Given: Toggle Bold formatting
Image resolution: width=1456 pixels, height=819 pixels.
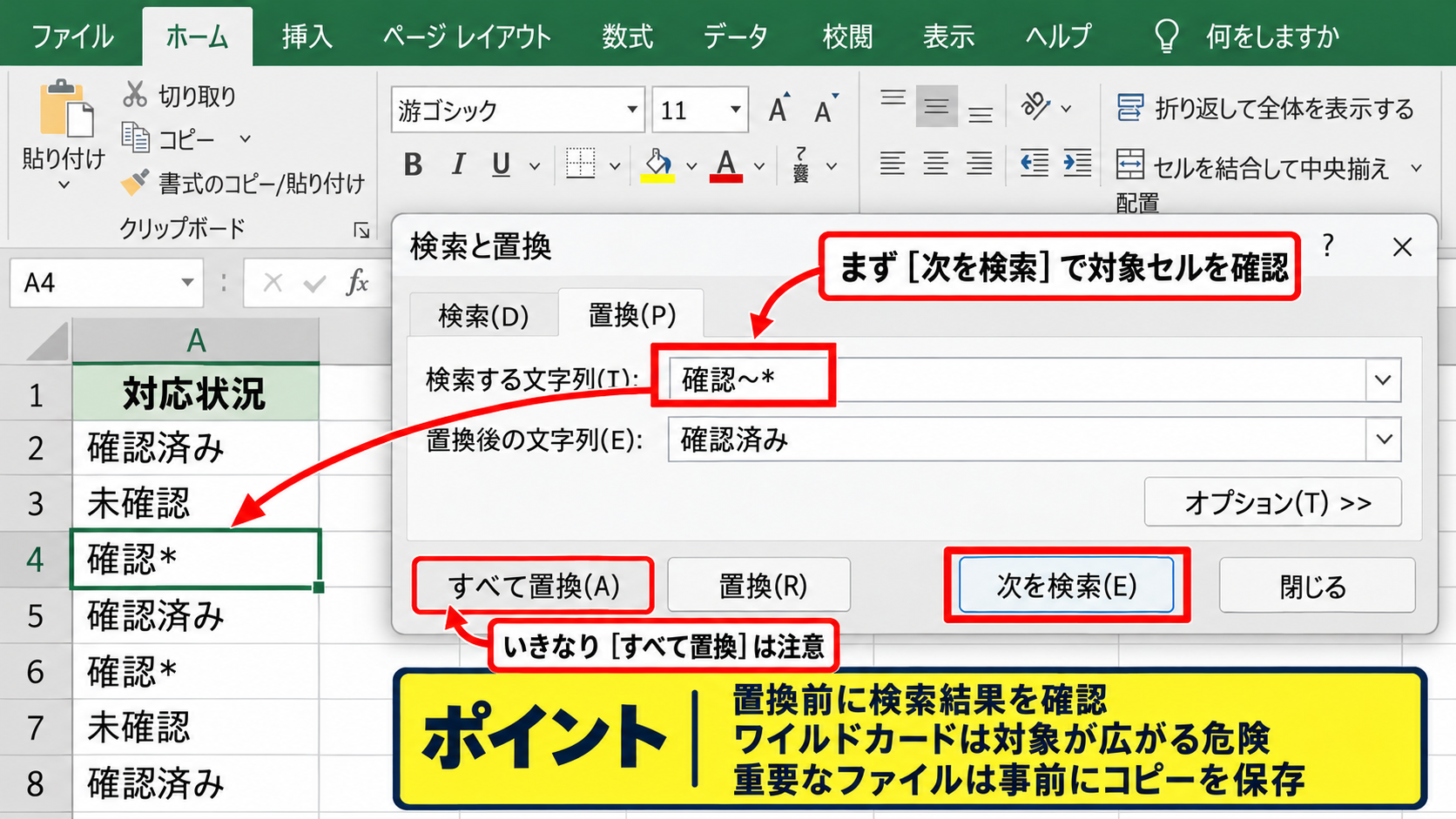Looking at the screenshot, I should click(413, 164).
